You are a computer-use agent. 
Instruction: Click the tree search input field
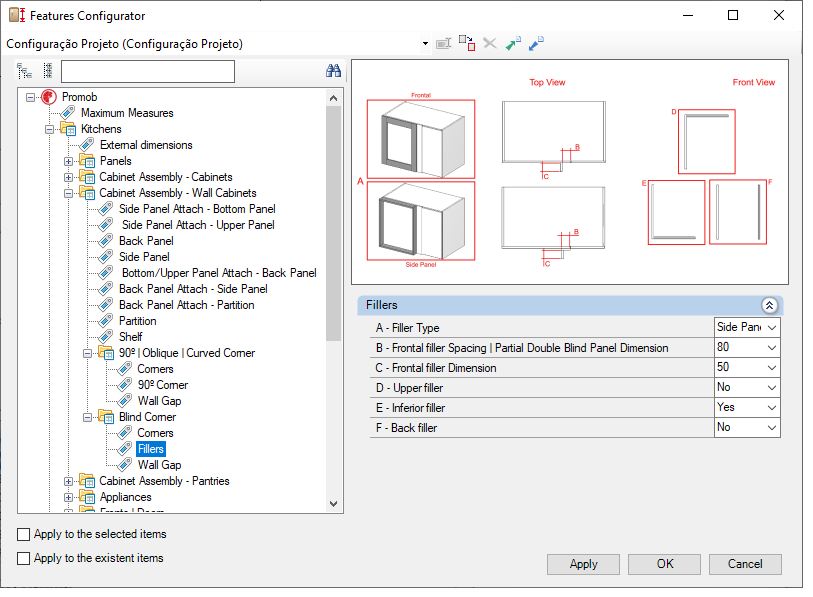[148, 72]
